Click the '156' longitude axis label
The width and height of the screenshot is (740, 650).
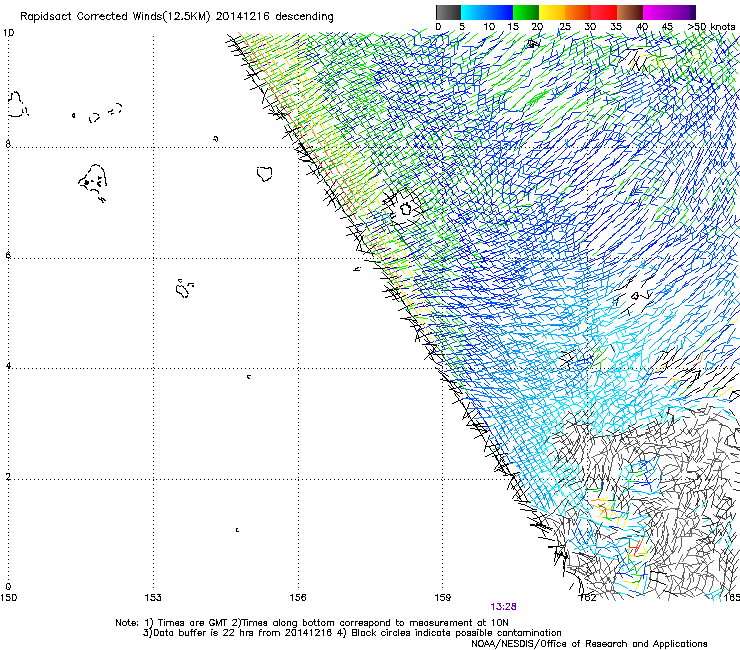point(298,598)
